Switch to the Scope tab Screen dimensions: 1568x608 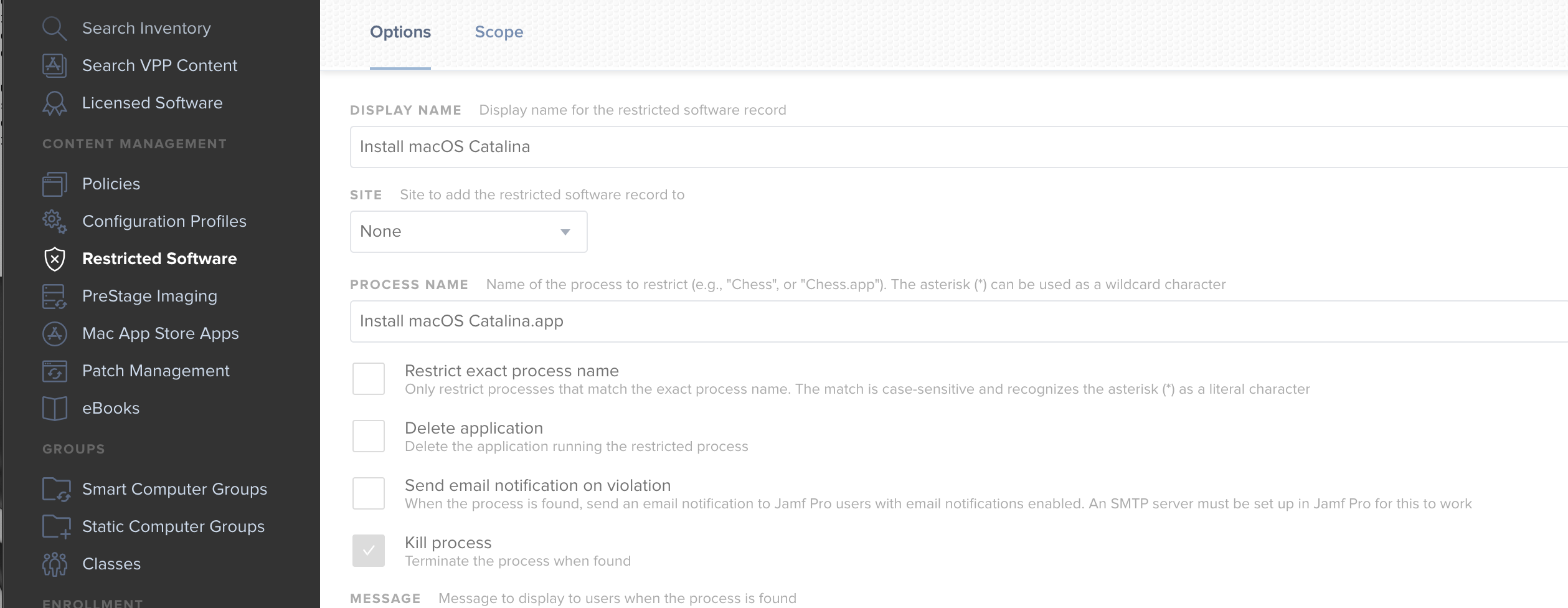499,32
